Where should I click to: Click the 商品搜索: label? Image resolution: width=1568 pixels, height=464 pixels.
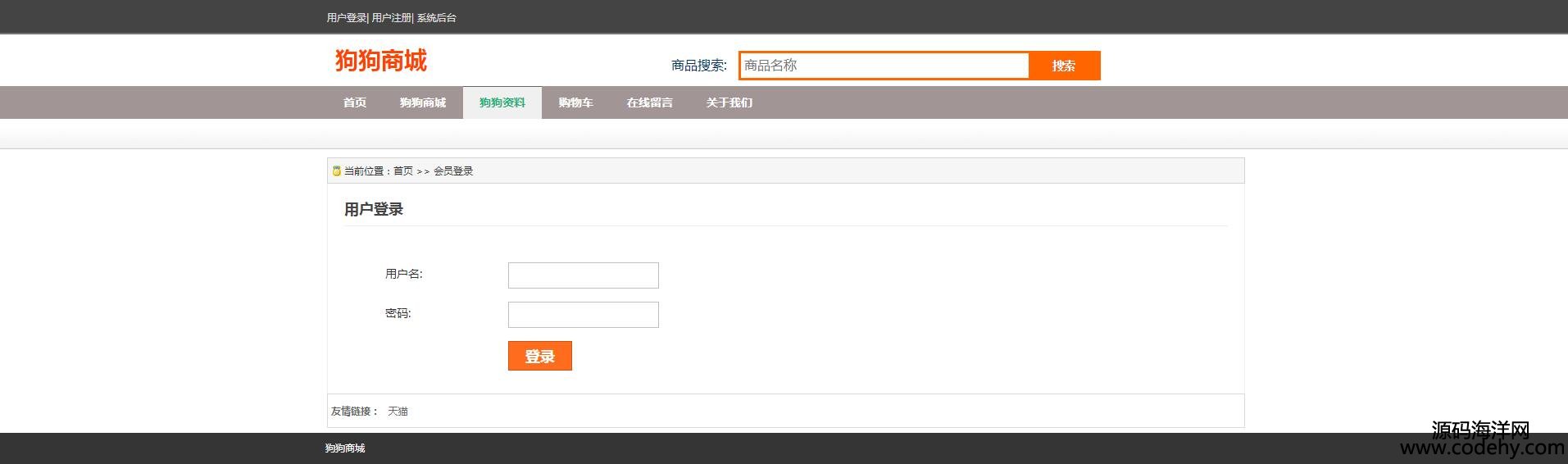click(699, 66)
